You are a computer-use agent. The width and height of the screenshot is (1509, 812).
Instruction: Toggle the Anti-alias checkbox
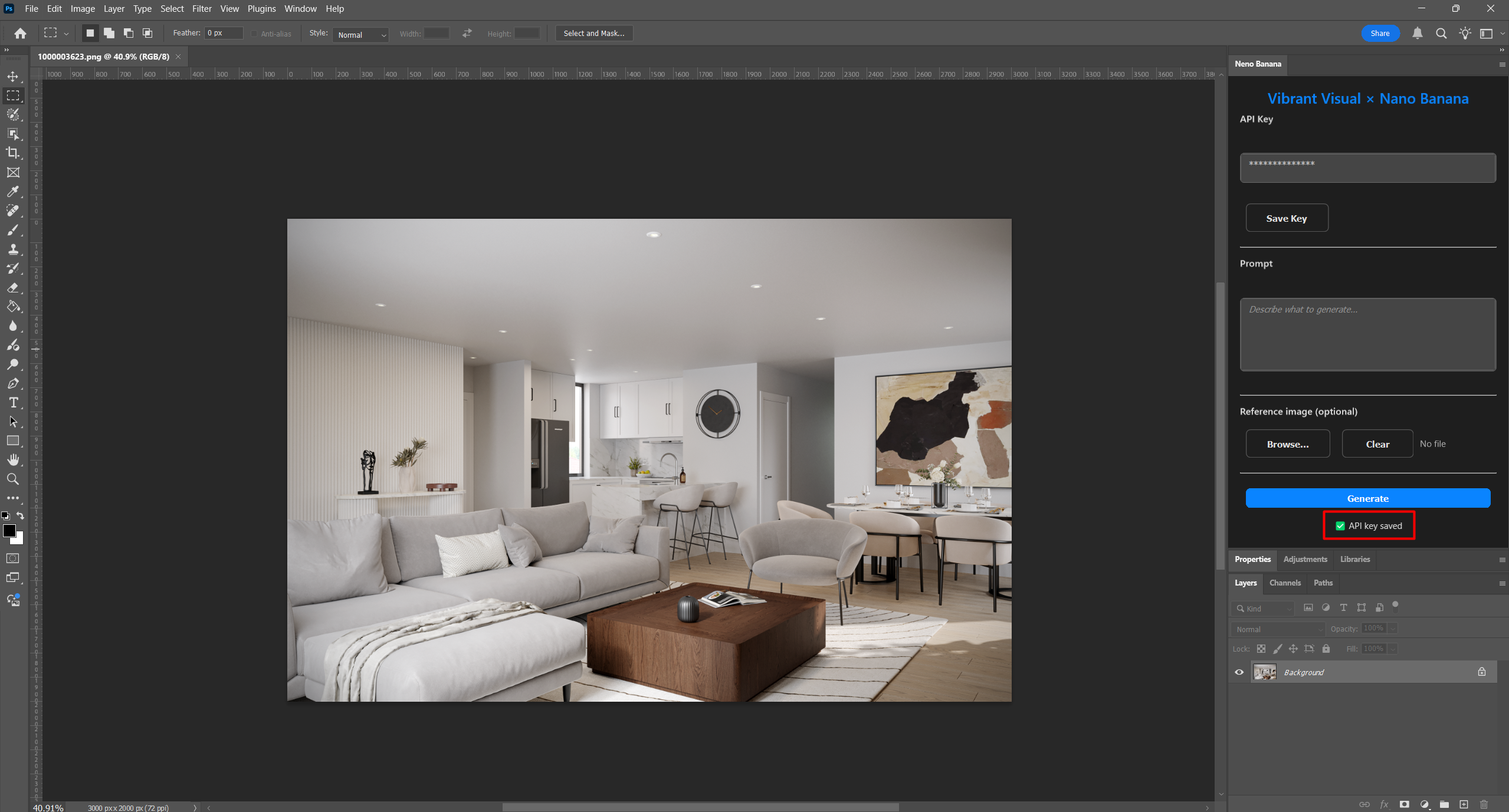254,34
